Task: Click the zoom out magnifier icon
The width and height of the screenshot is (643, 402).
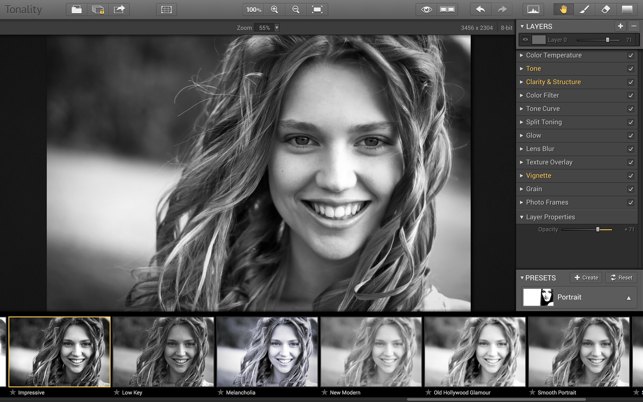Action: tap(296, 9)
